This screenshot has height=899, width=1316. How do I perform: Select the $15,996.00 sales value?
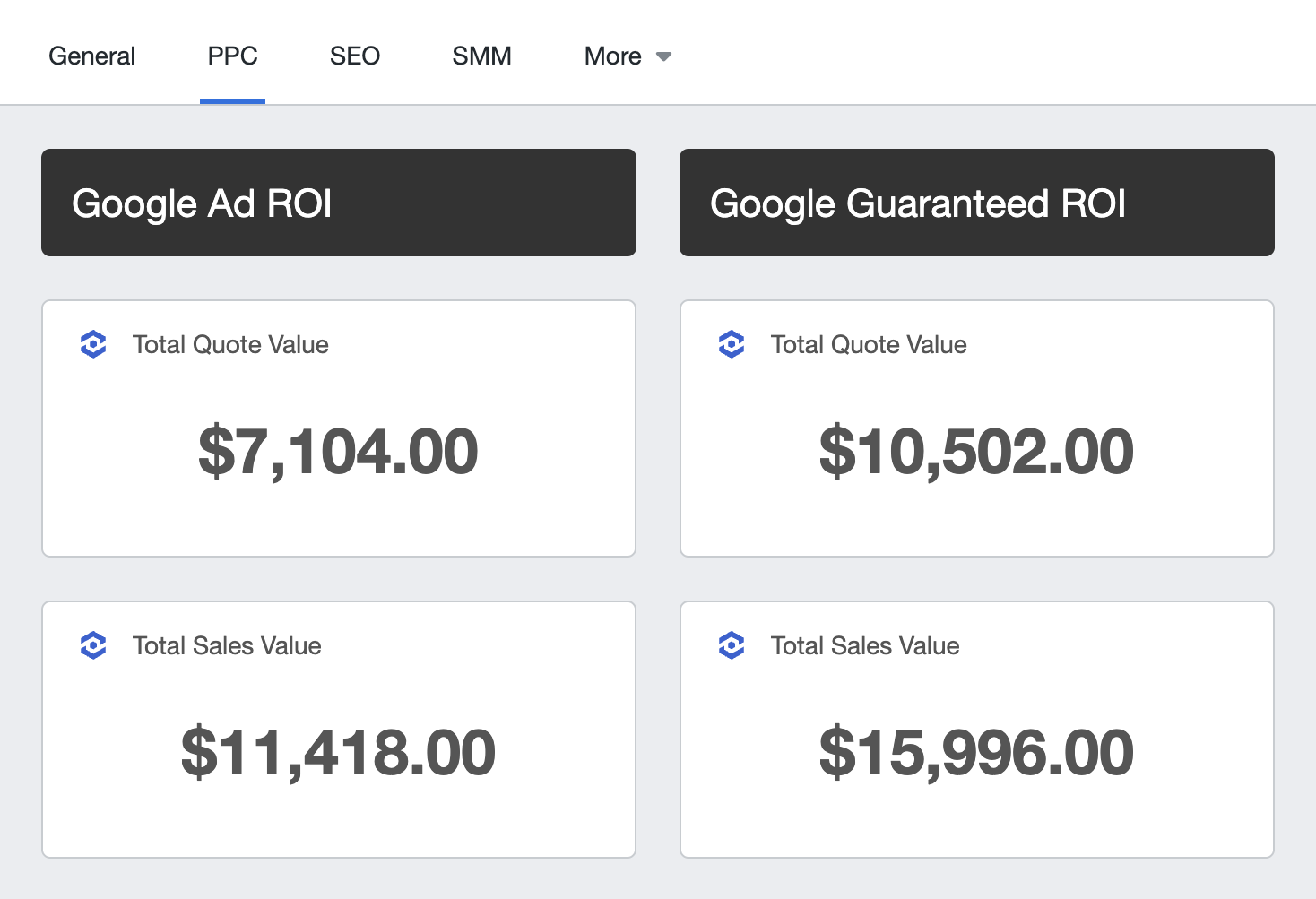tap(976, 752)
